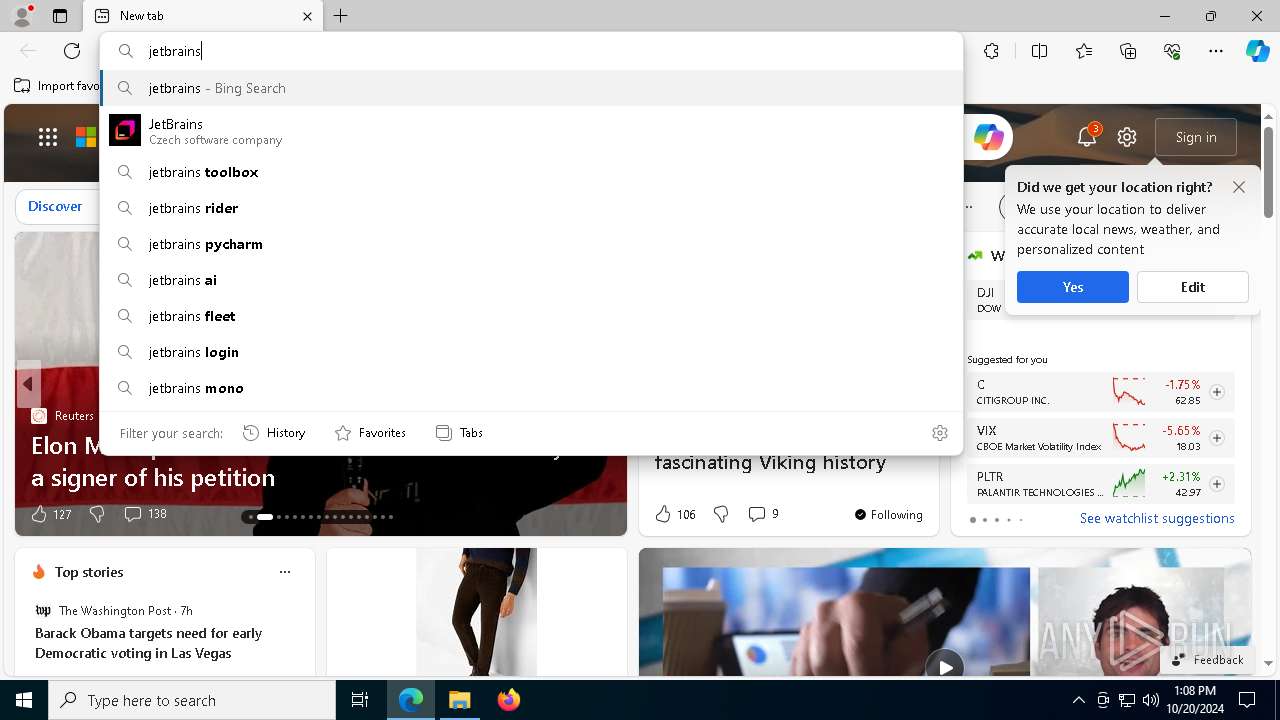The height and width of the screenshot is (720, 1280).
Task: Open search suggestion settings gear
Action: tap(940, 433)
